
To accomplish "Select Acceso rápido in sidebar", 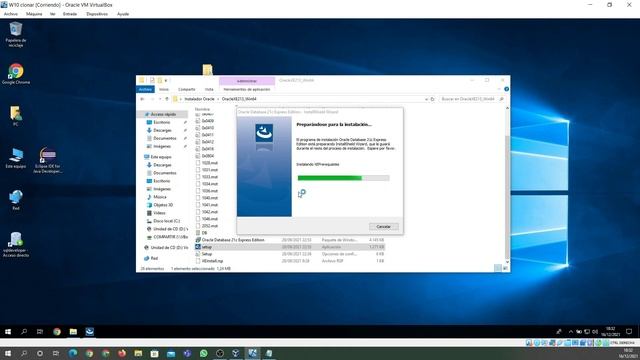I will (163, 114).
